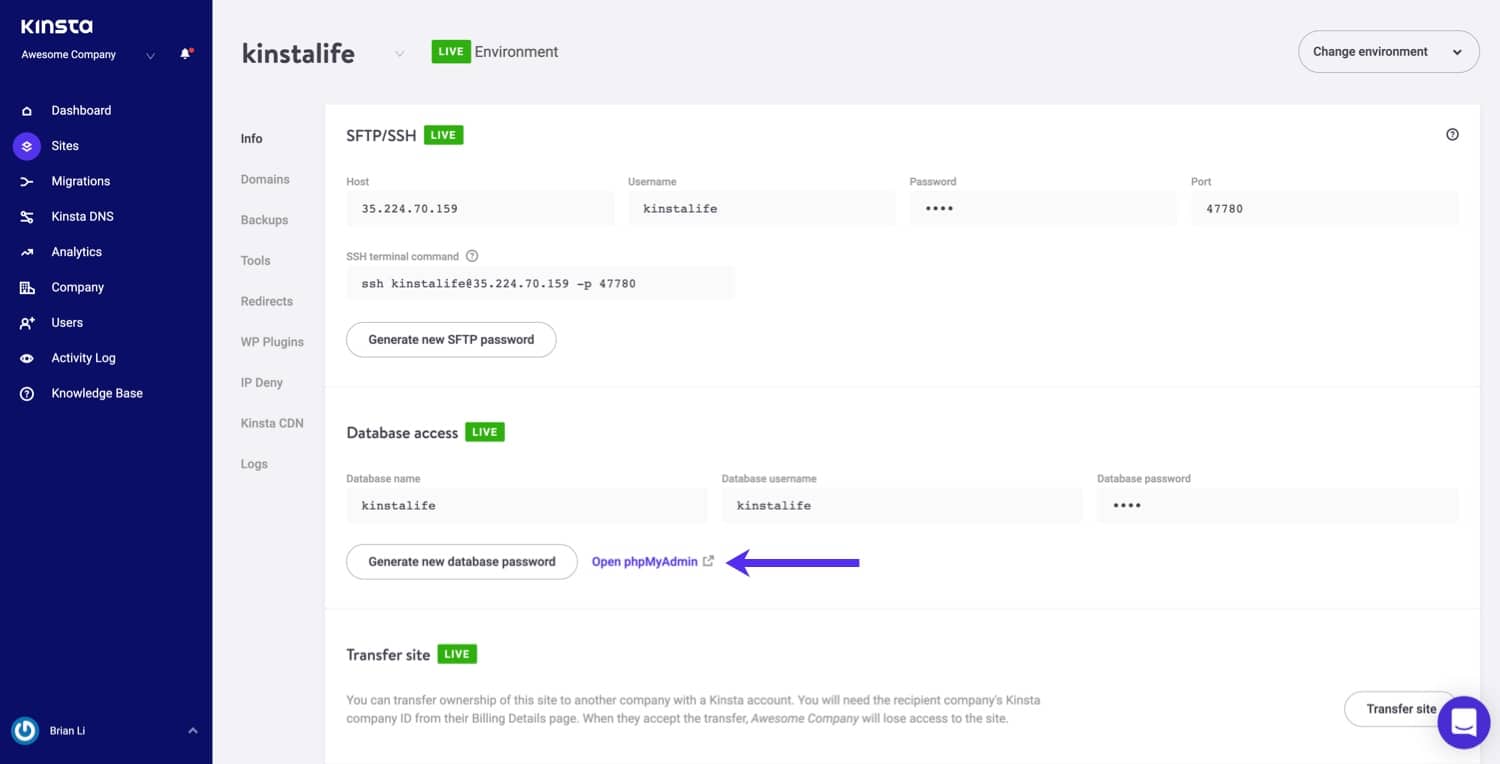The image size is (1500, 764).
Task: Click the SFTP password field
Action: pyautogui.click(x=1042, y=209)
